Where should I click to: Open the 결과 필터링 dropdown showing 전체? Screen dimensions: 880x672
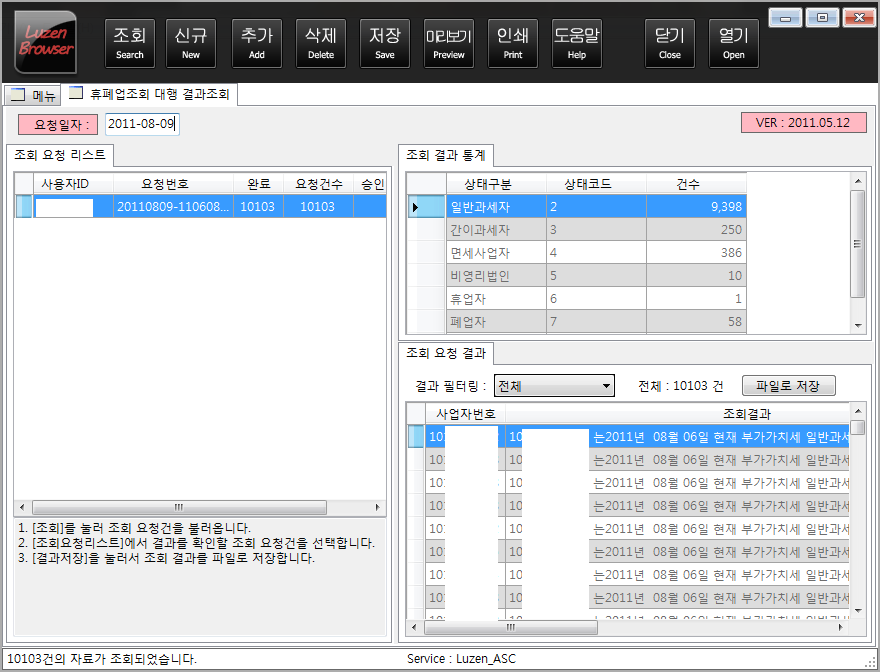554,385
